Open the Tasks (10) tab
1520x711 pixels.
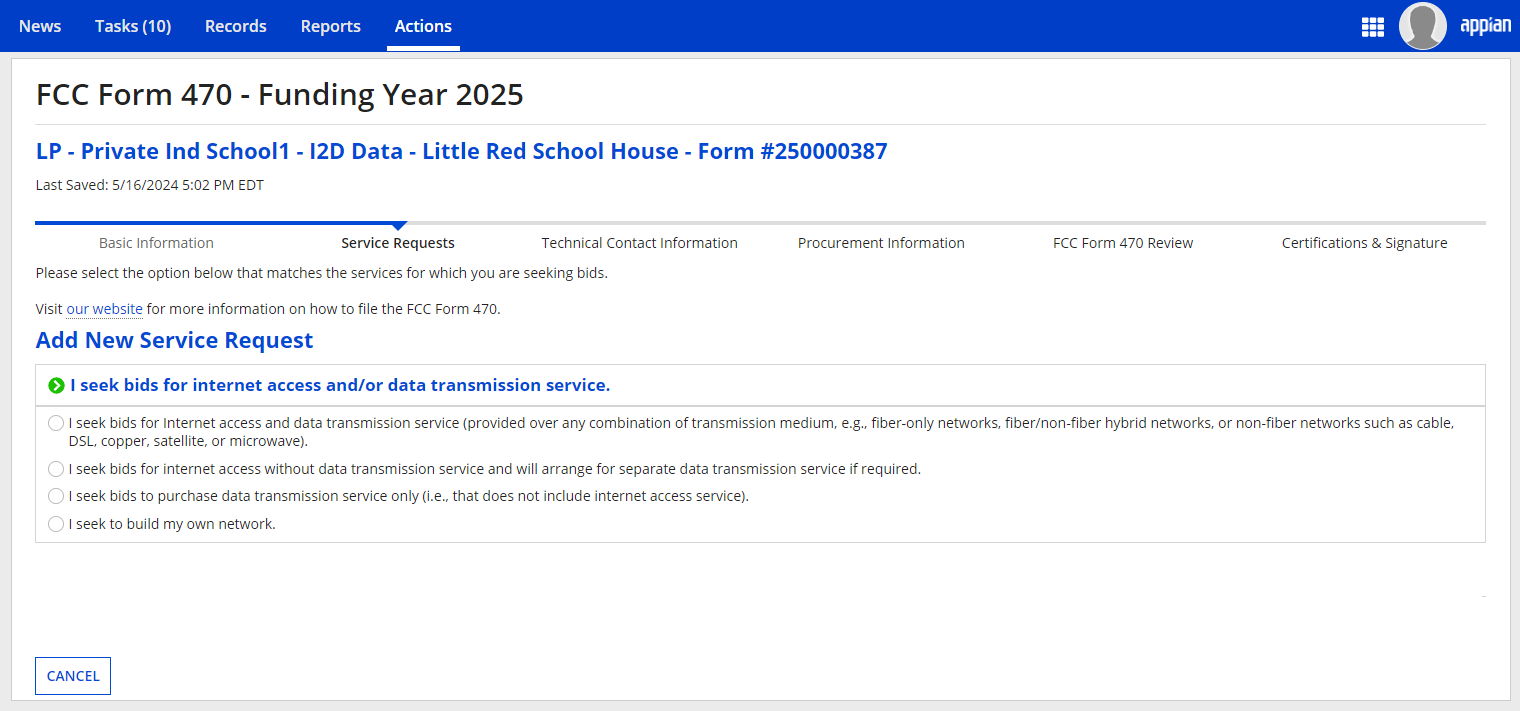[133, 26]
